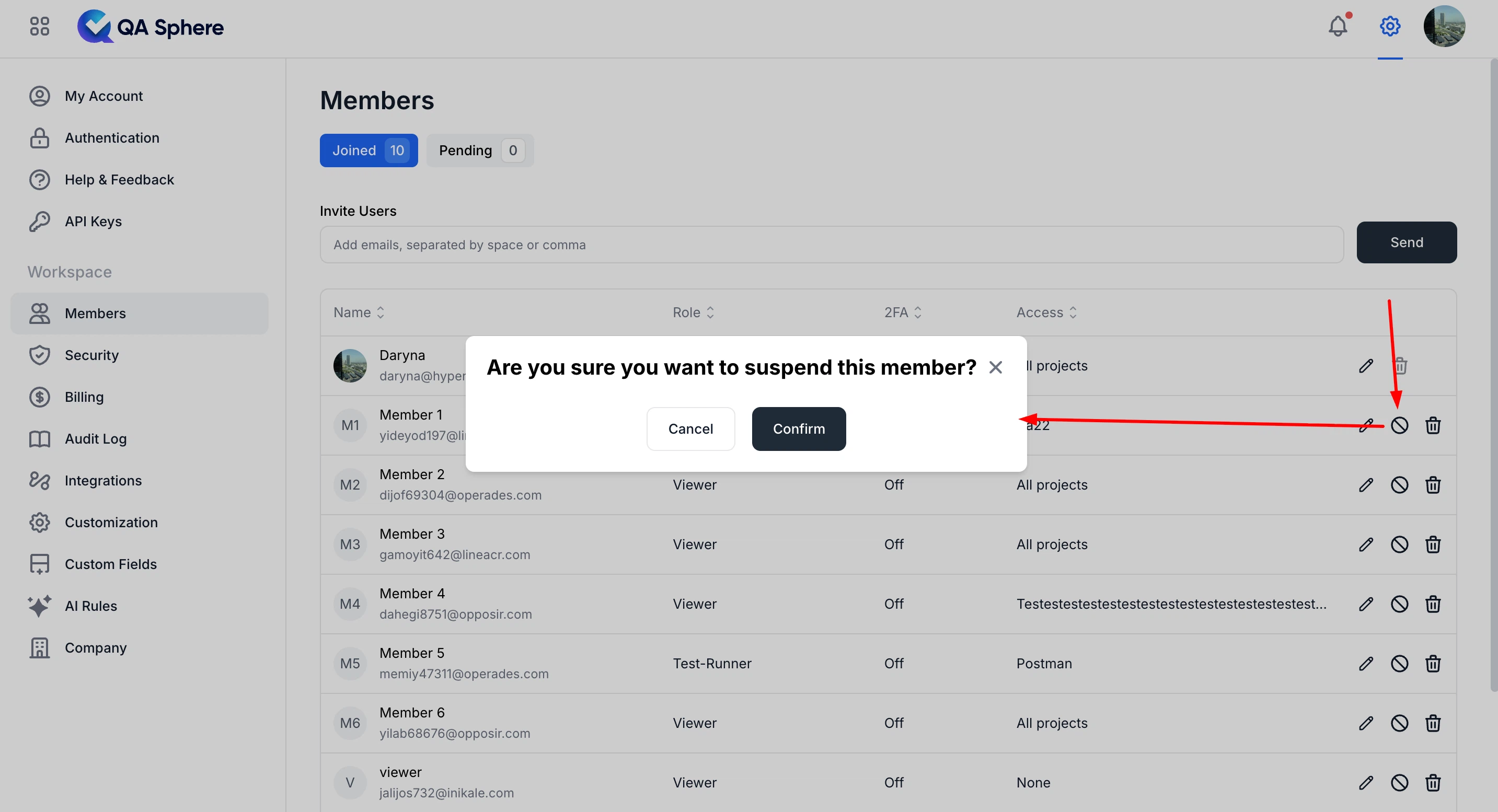Click the profile avatar picture
Image resolution: width=1498 pixels, height=812 pixels.
(1446, 26)
